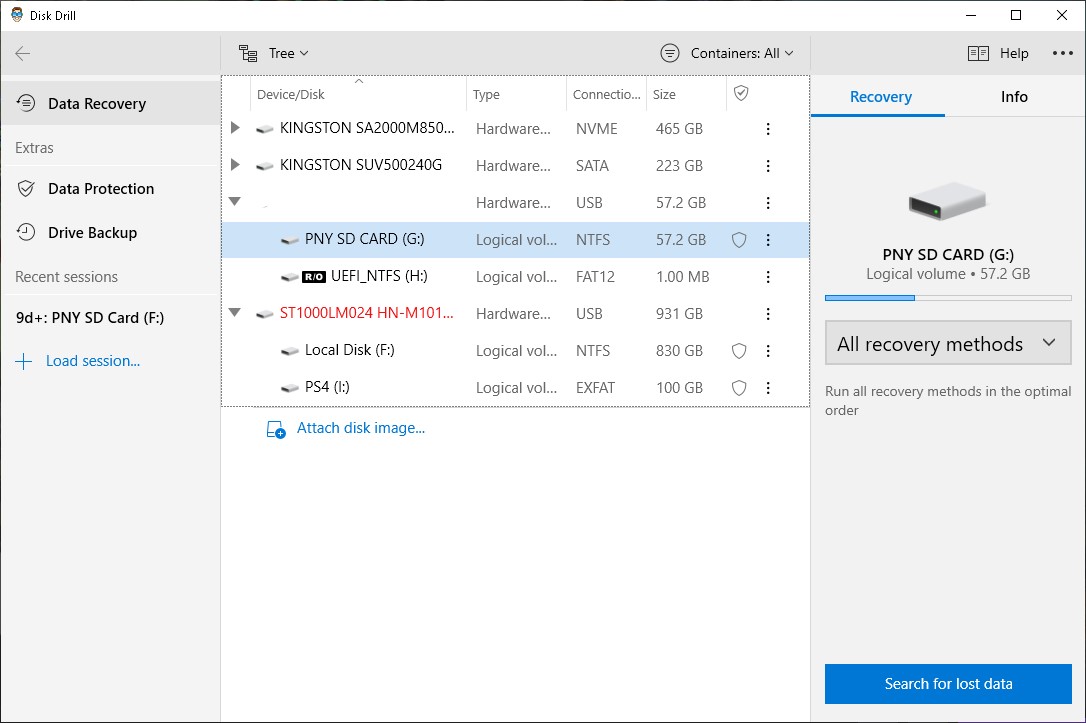Click the Data Recovery sidebar icon
This screenshot has height=723, width=1086.
click(26, 103)
